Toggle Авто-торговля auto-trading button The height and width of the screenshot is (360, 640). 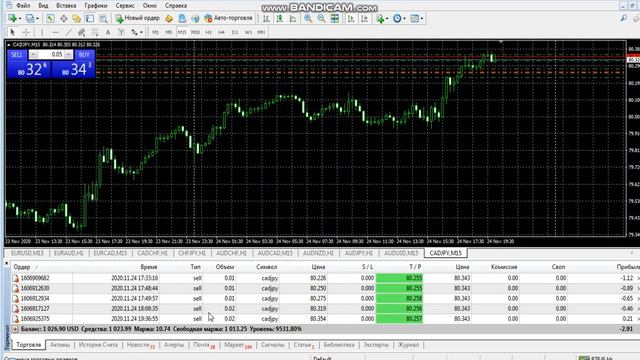pos(229,18)
